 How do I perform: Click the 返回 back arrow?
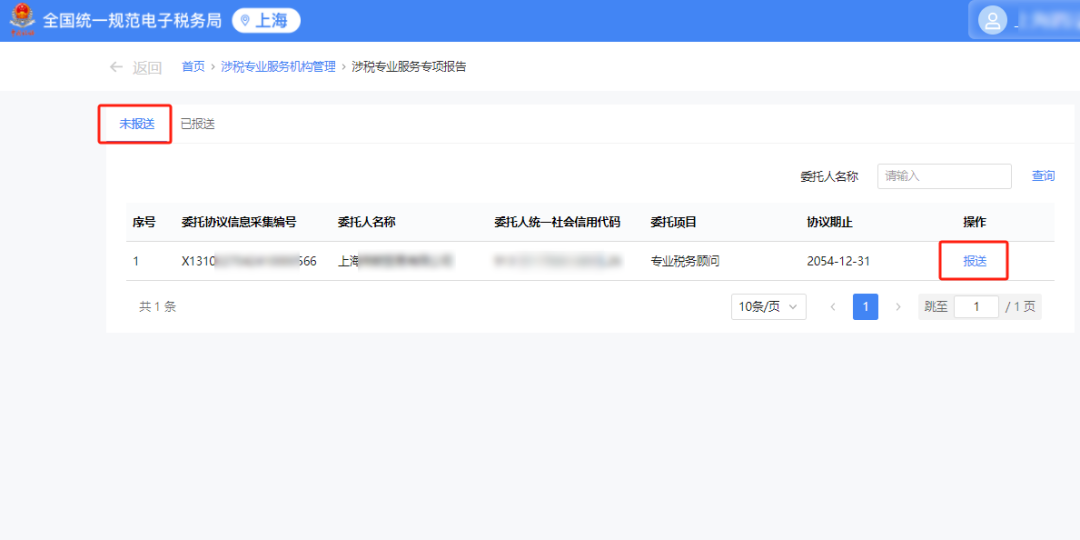[x=117, y=67]
